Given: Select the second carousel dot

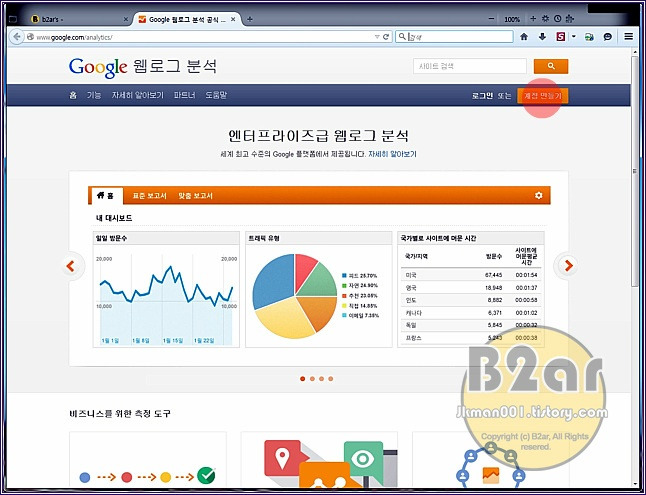Looking at the screenshot, I should point(312,379).
